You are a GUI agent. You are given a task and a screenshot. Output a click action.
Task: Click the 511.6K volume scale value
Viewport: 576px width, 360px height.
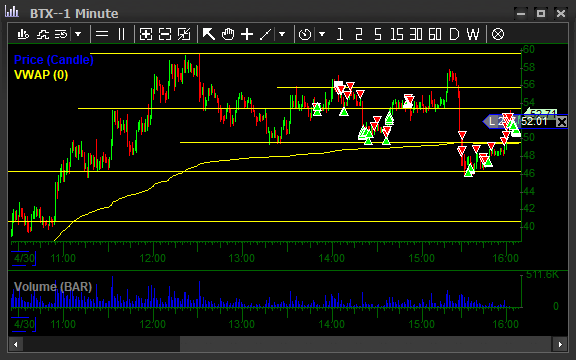[542, 275]
